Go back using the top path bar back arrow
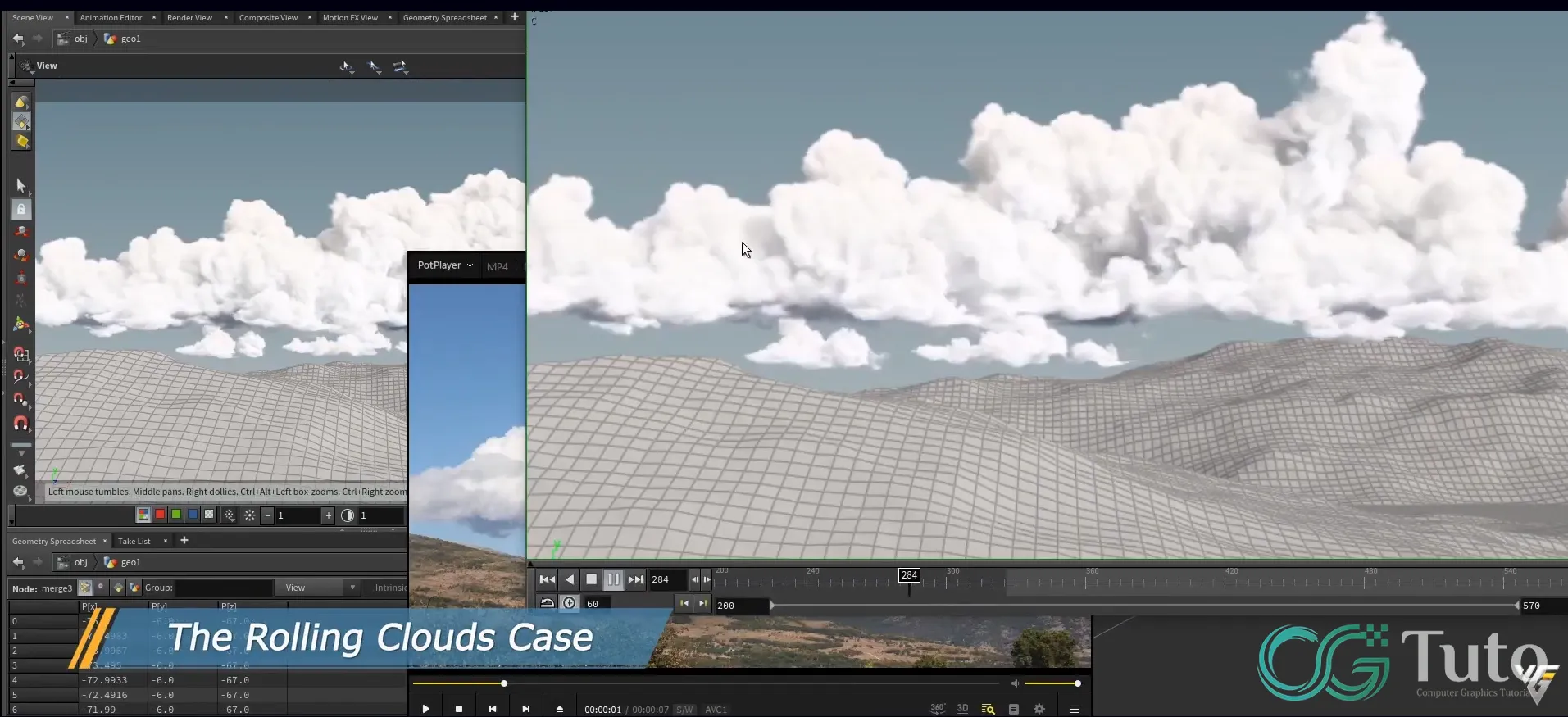 pos(18,39)
